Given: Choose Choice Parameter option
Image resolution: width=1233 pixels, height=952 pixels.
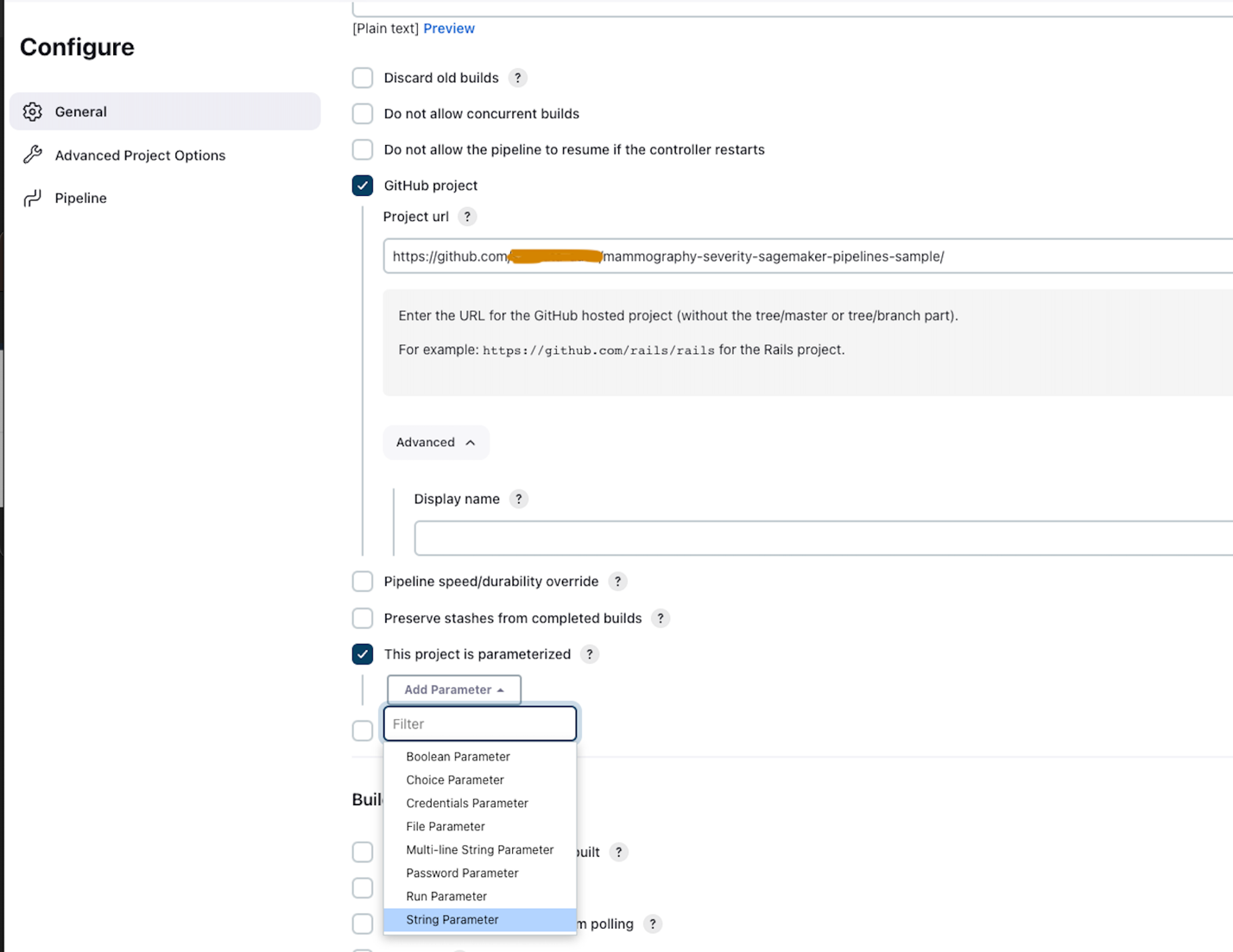Looking at the screenshot, I should 455,780.
